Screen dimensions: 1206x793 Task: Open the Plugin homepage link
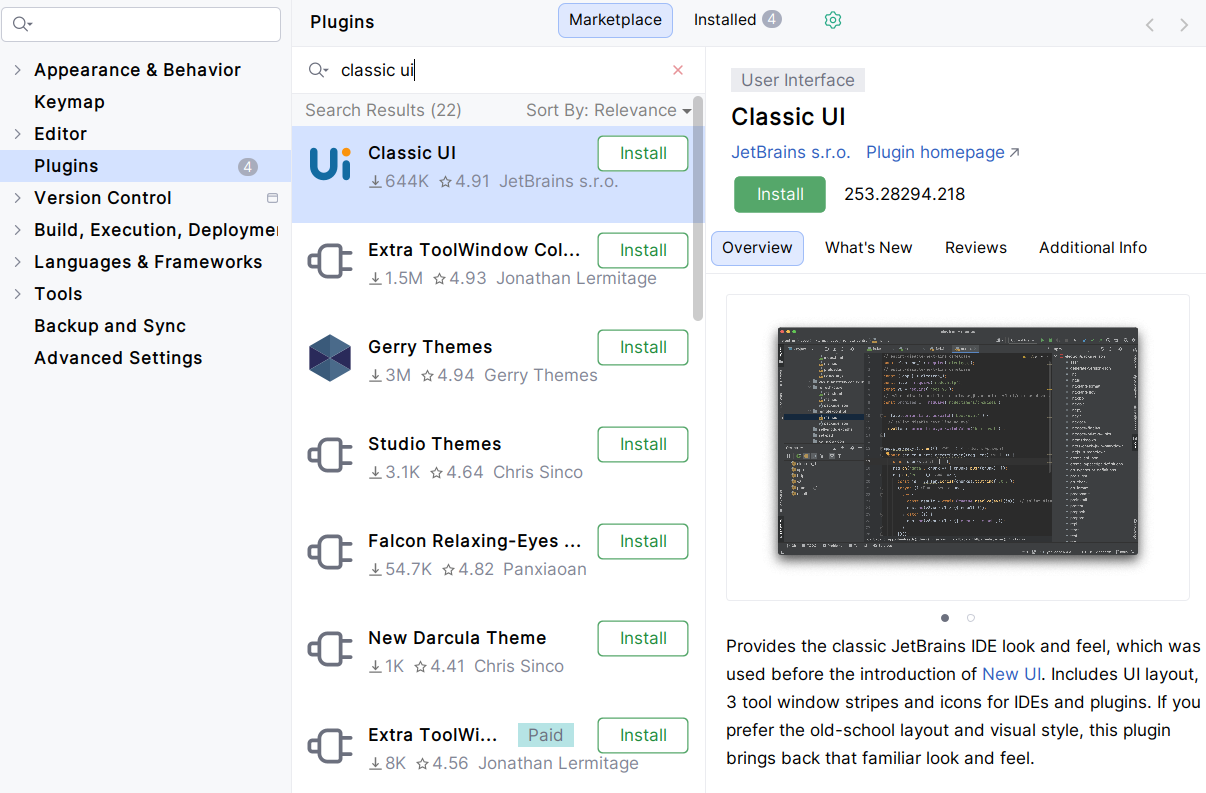click(x=942, y=152)
